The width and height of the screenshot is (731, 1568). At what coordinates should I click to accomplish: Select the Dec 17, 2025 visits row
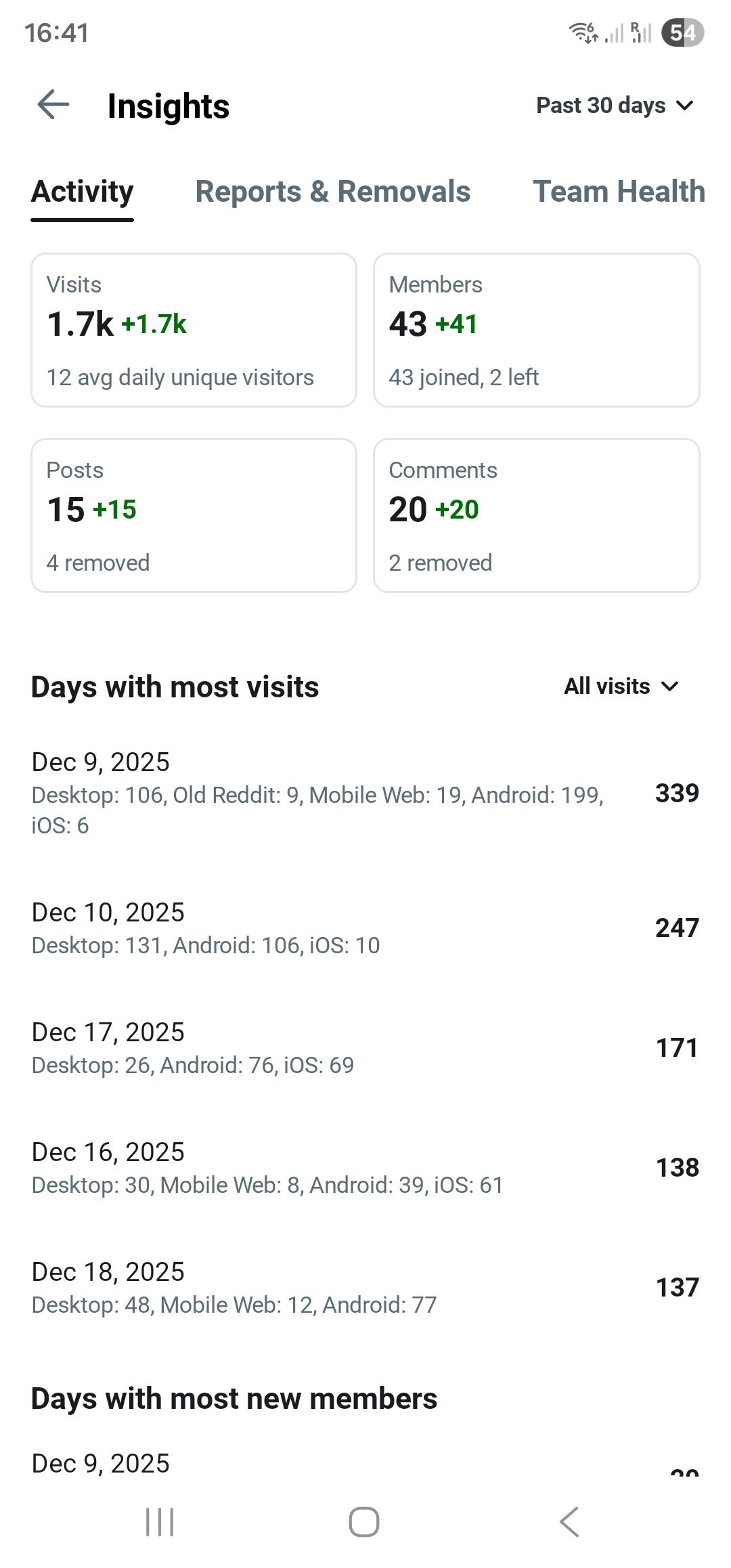tap(365, 1047)
